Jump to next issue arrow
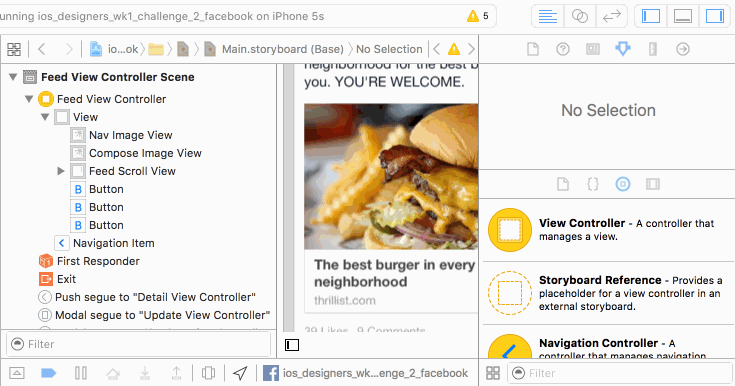This screenshot has height=386, width=735. click(471, 49)
